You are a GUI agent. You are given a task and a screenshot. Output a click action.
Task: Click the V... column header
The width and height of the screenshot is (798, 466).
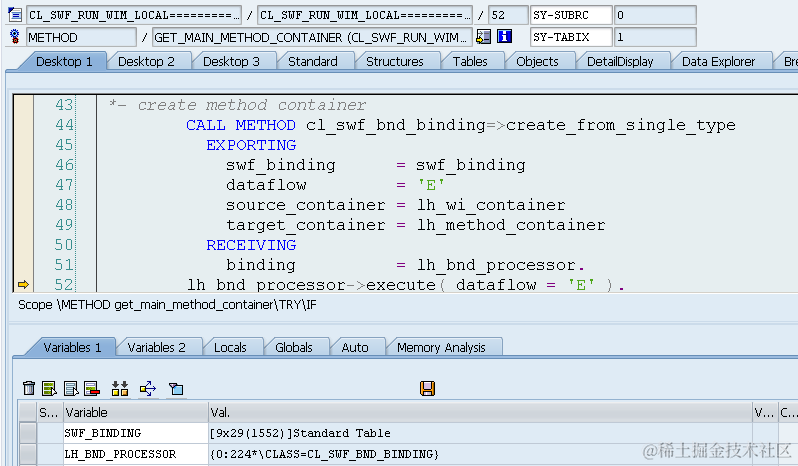764,413
